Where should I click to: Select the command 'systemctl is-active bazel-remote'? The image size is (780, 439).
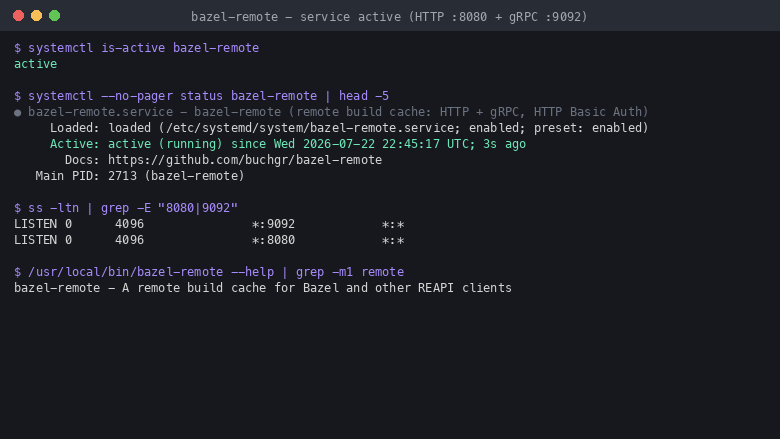[x=143, y=48]
